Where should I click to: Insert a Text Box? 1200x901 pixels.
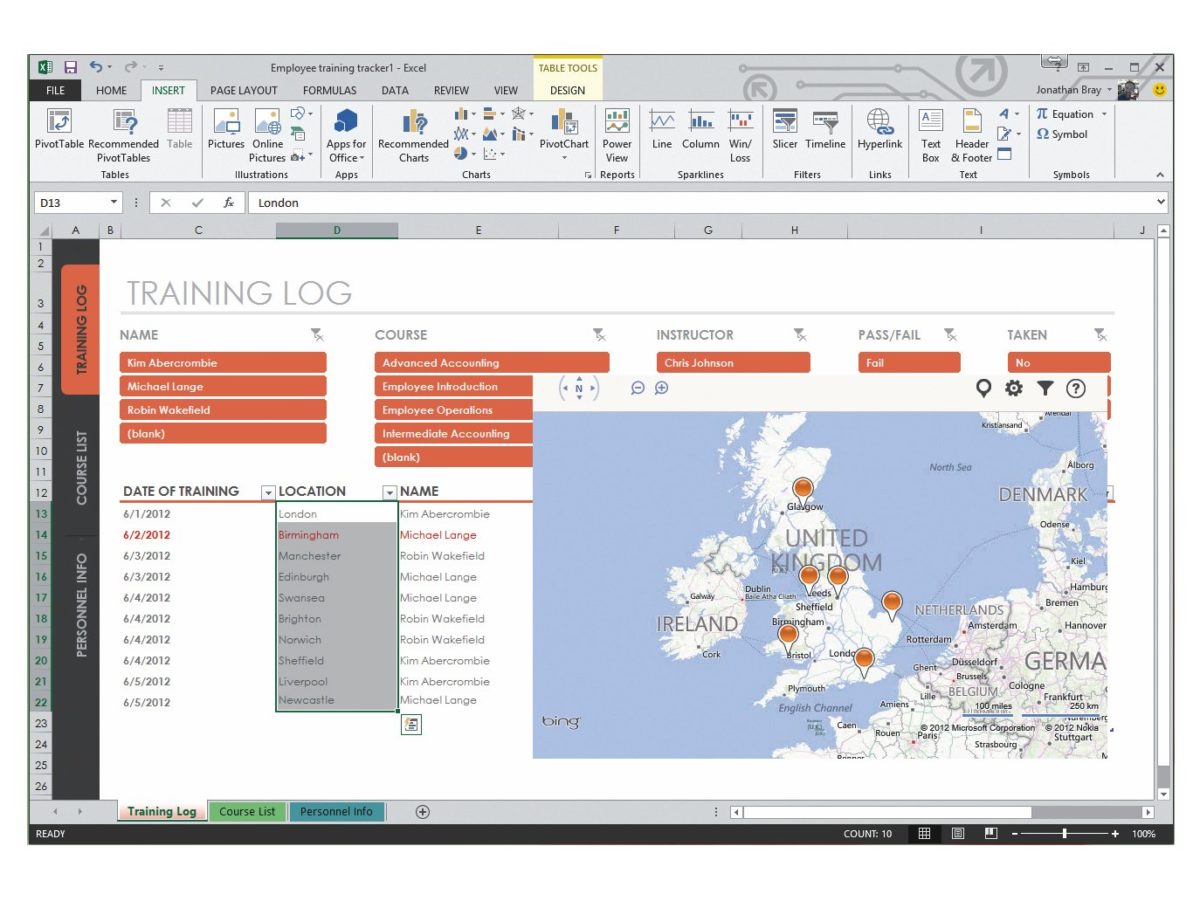pos(931,136)
